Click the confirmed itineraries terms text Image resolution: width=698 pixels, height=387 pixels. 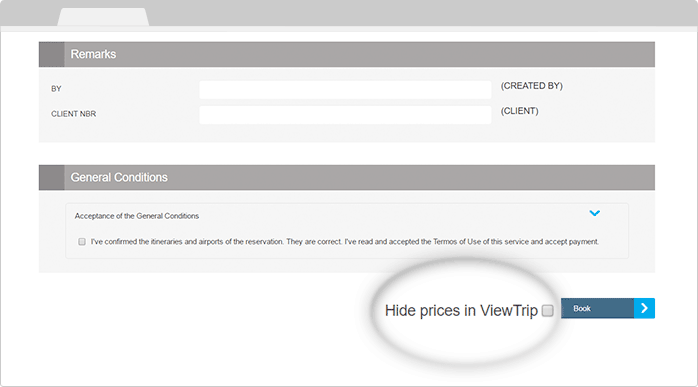coord(345,242)
